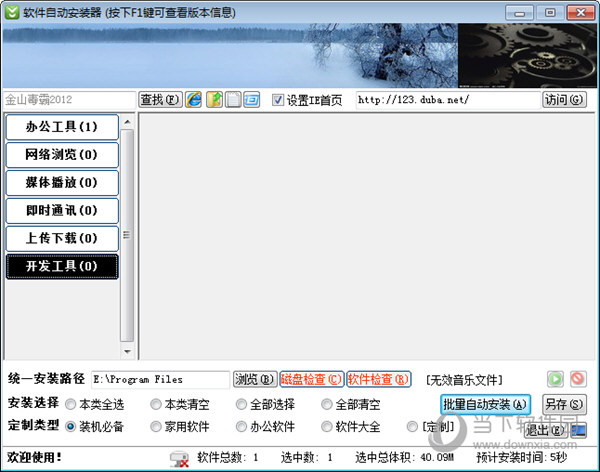Focus the 统一安装路径 path field
Viewport: 600px width, 472px height.
pyautogui.click(x=160, y=380)
